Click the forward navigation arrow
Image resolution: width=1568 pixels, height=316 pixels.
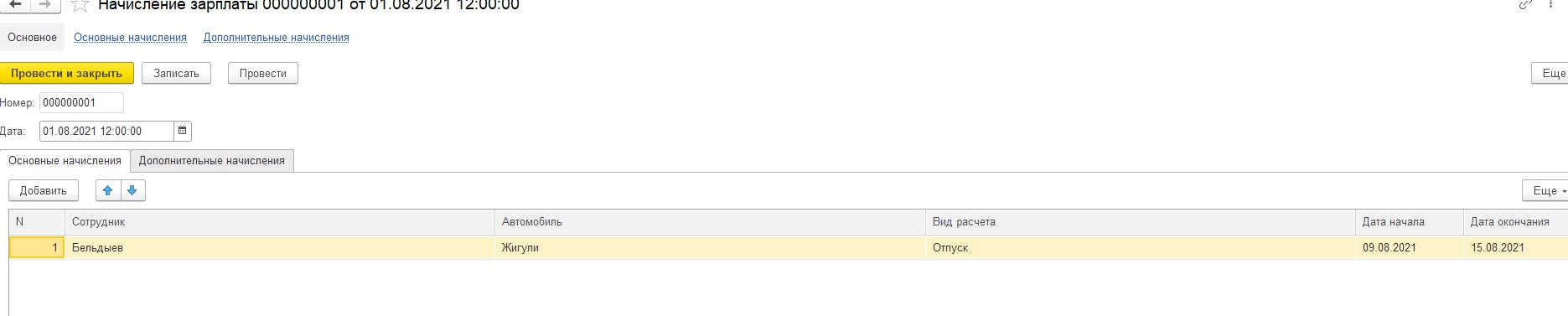45,4
